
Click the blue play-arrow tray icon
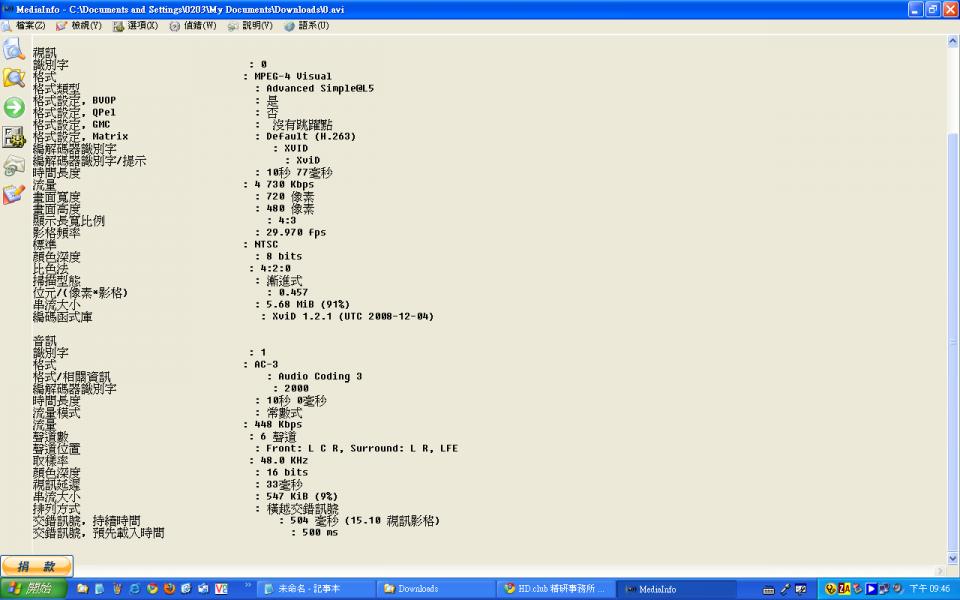click(871, 589)
